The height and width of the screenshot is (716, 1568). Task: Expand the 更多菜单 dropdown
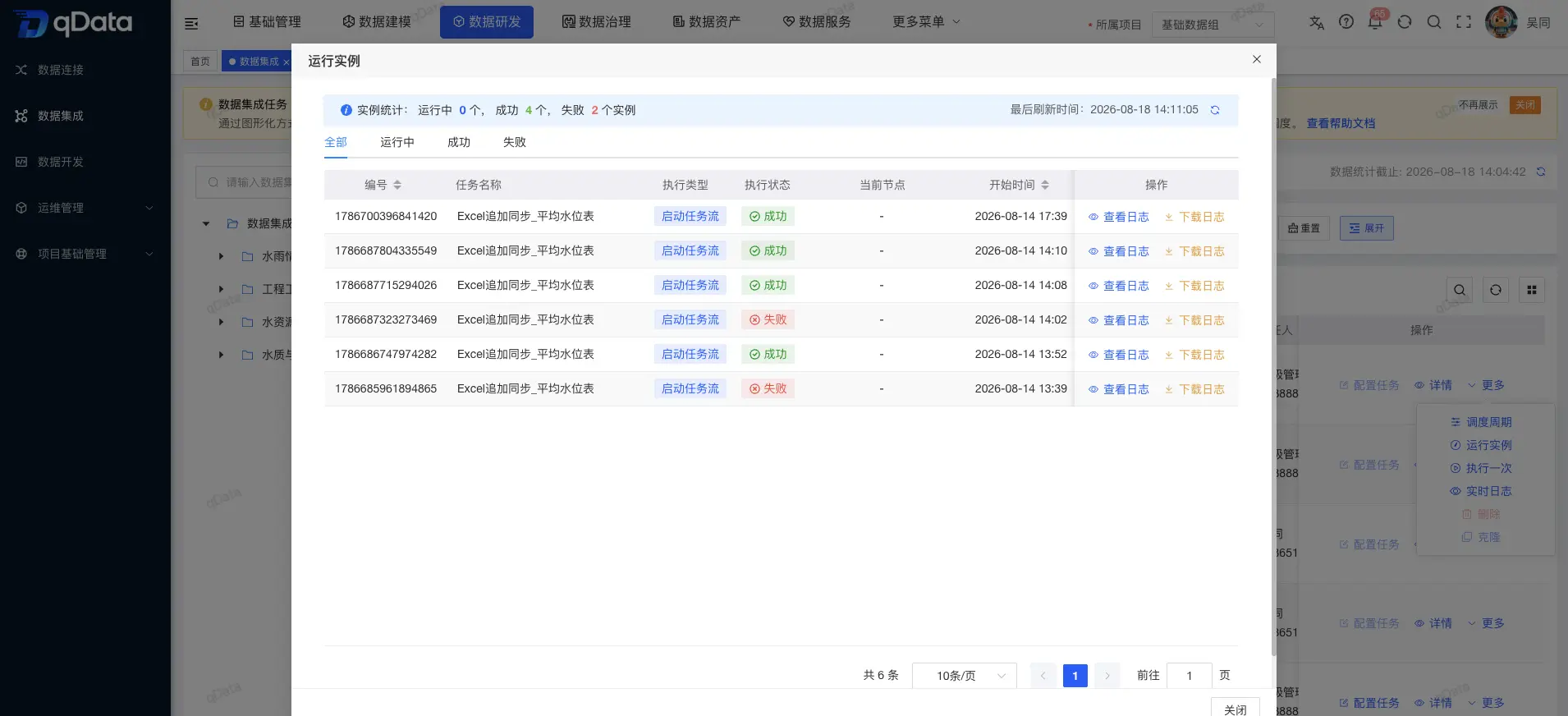click(926, 22)
